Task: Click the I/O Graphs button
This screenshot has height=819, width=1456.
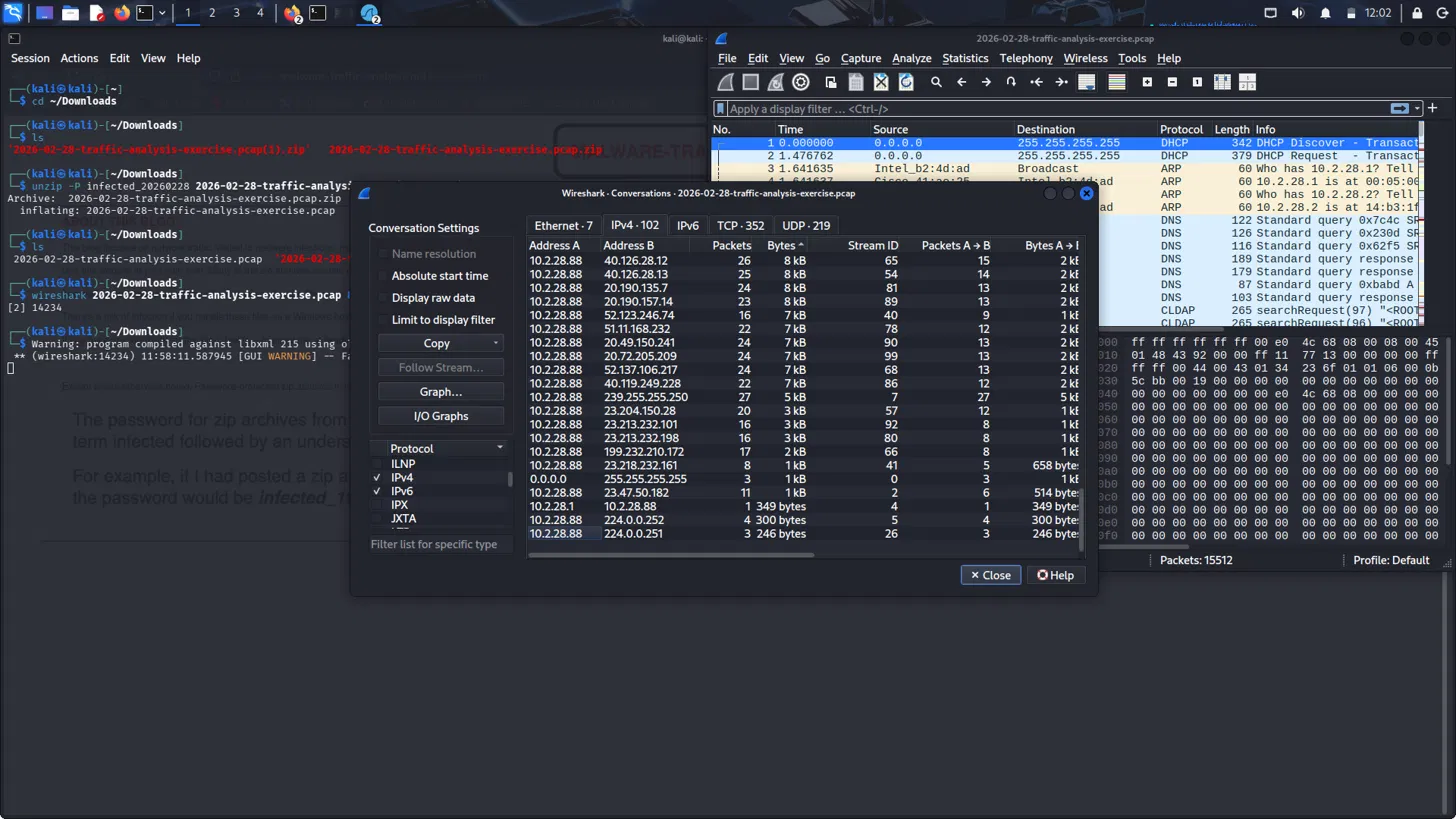Action: click(x=441, y=416)
